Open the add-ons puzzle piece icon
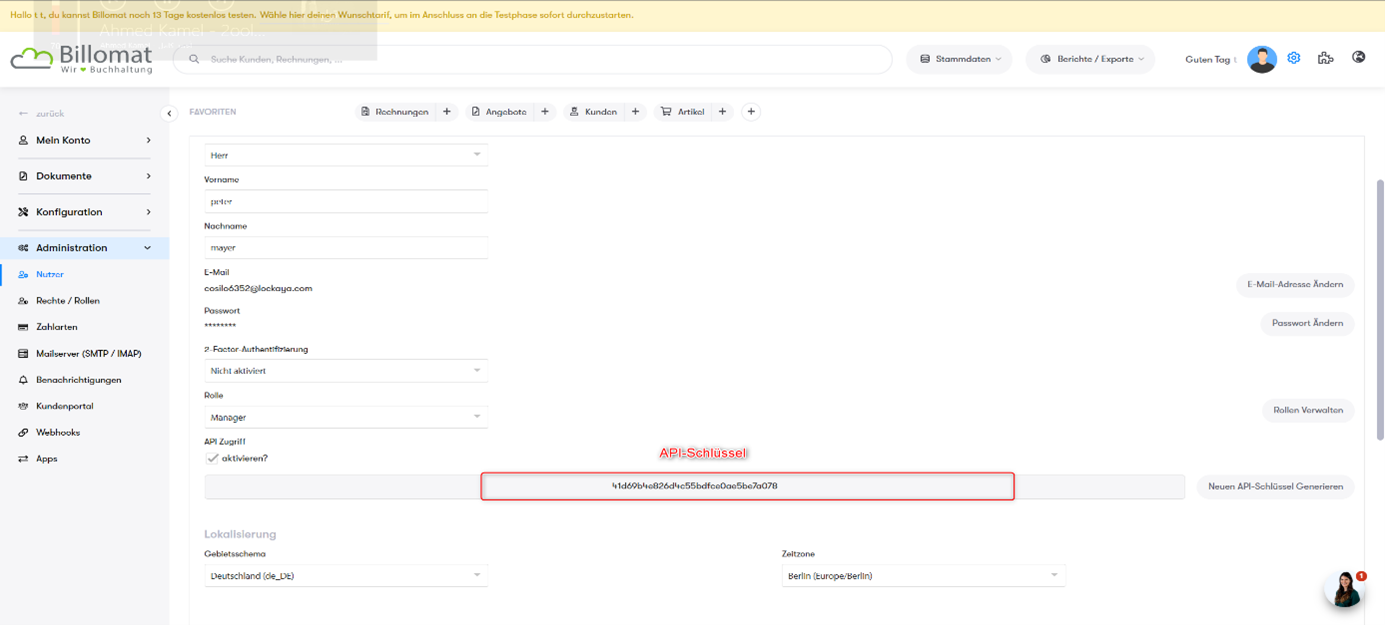 1325,58
